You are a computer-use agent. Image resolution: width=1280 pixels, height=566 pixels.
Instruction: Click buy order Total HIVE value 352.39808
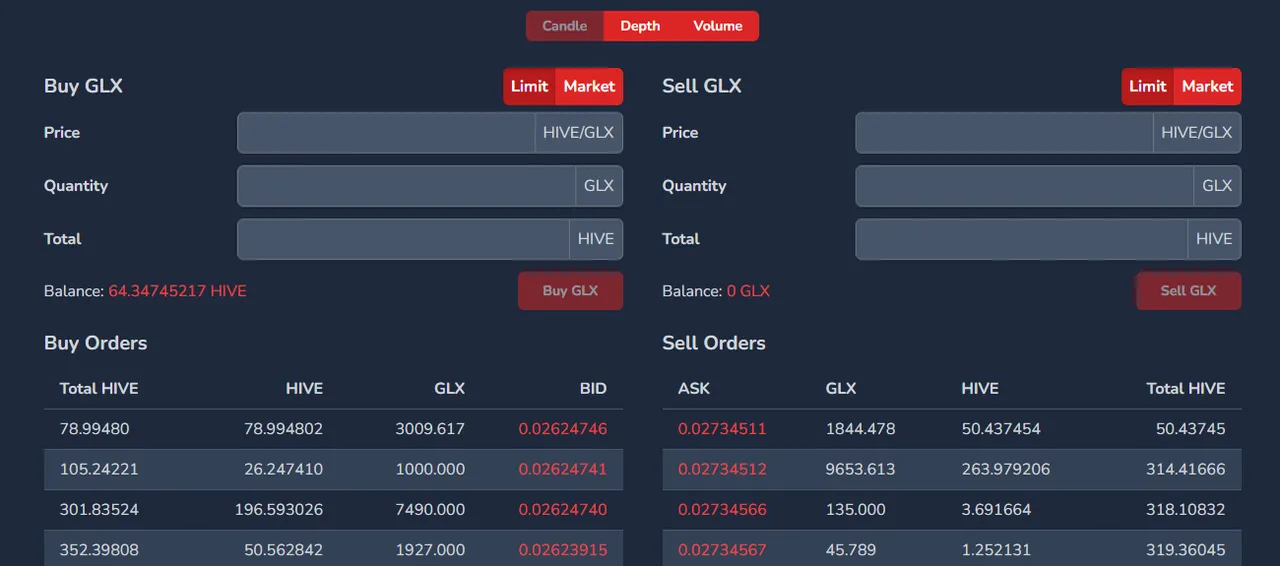[x=99, y=550]
